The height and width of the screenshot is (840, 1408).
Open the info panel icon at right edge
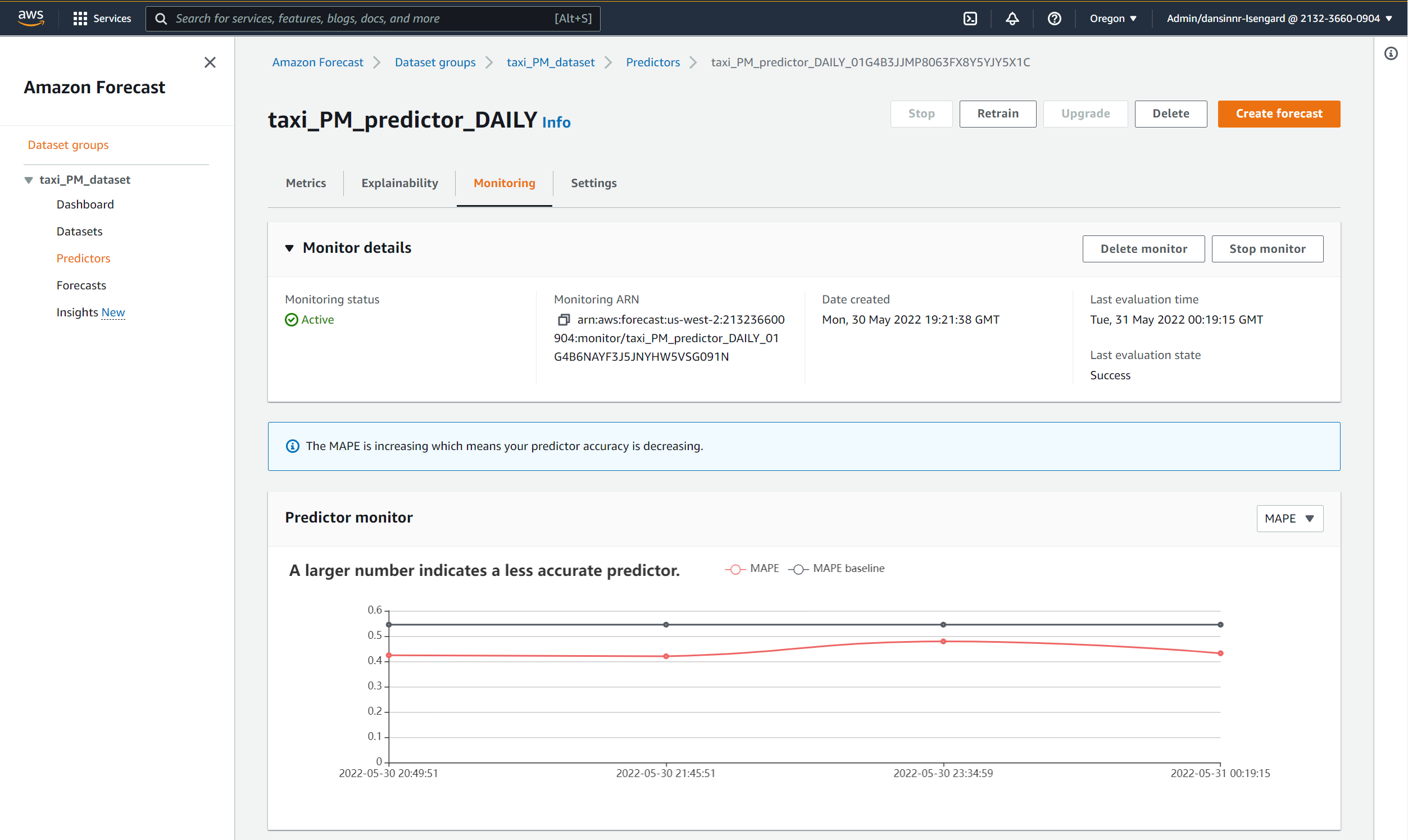(x=1391, y=54)
